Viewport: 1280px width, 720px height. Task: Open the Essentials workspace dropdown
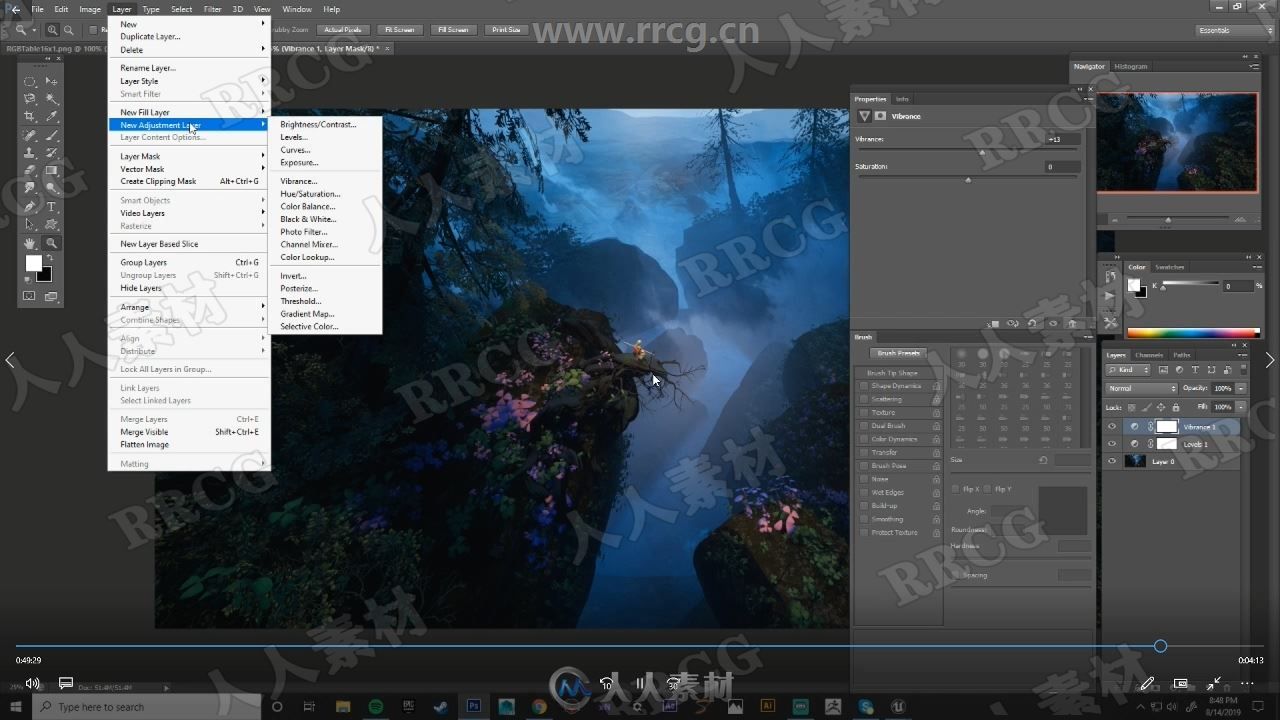[x=1234, y=30]
